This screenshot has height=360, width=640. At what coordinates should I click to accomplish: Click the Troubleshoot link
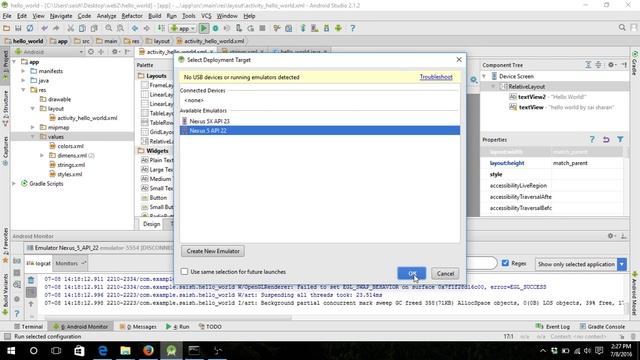(436, 77)
